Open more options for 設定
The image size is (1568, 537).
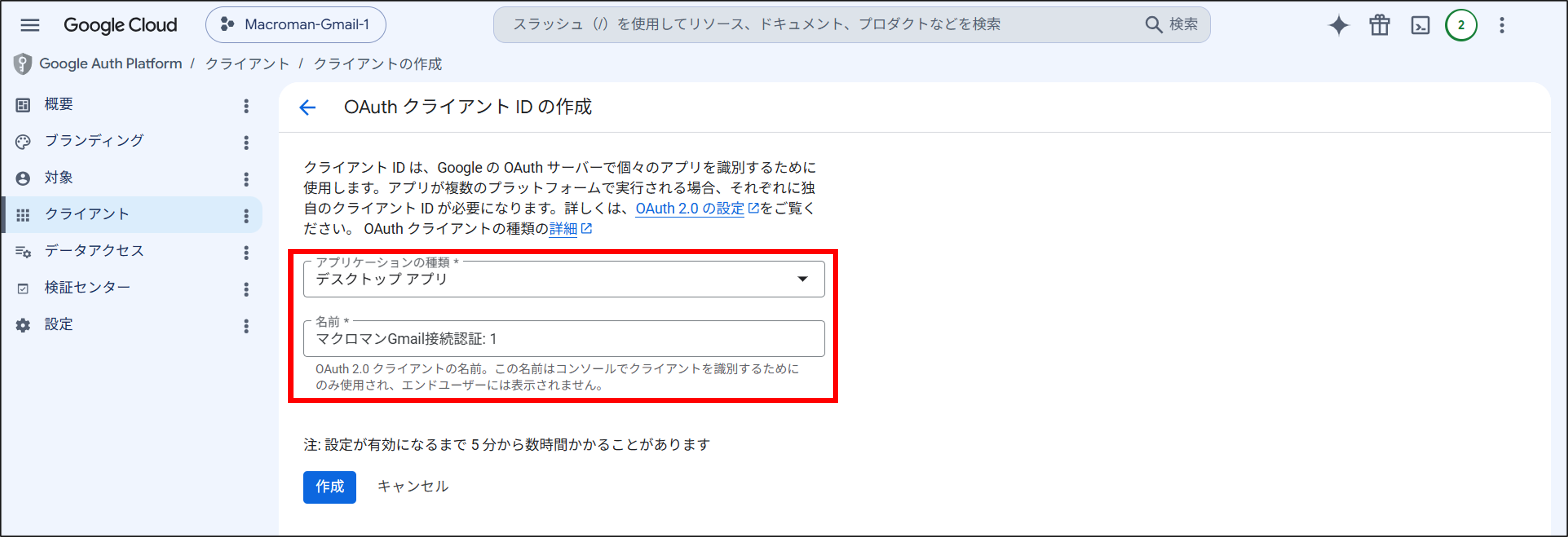point(246,326)
